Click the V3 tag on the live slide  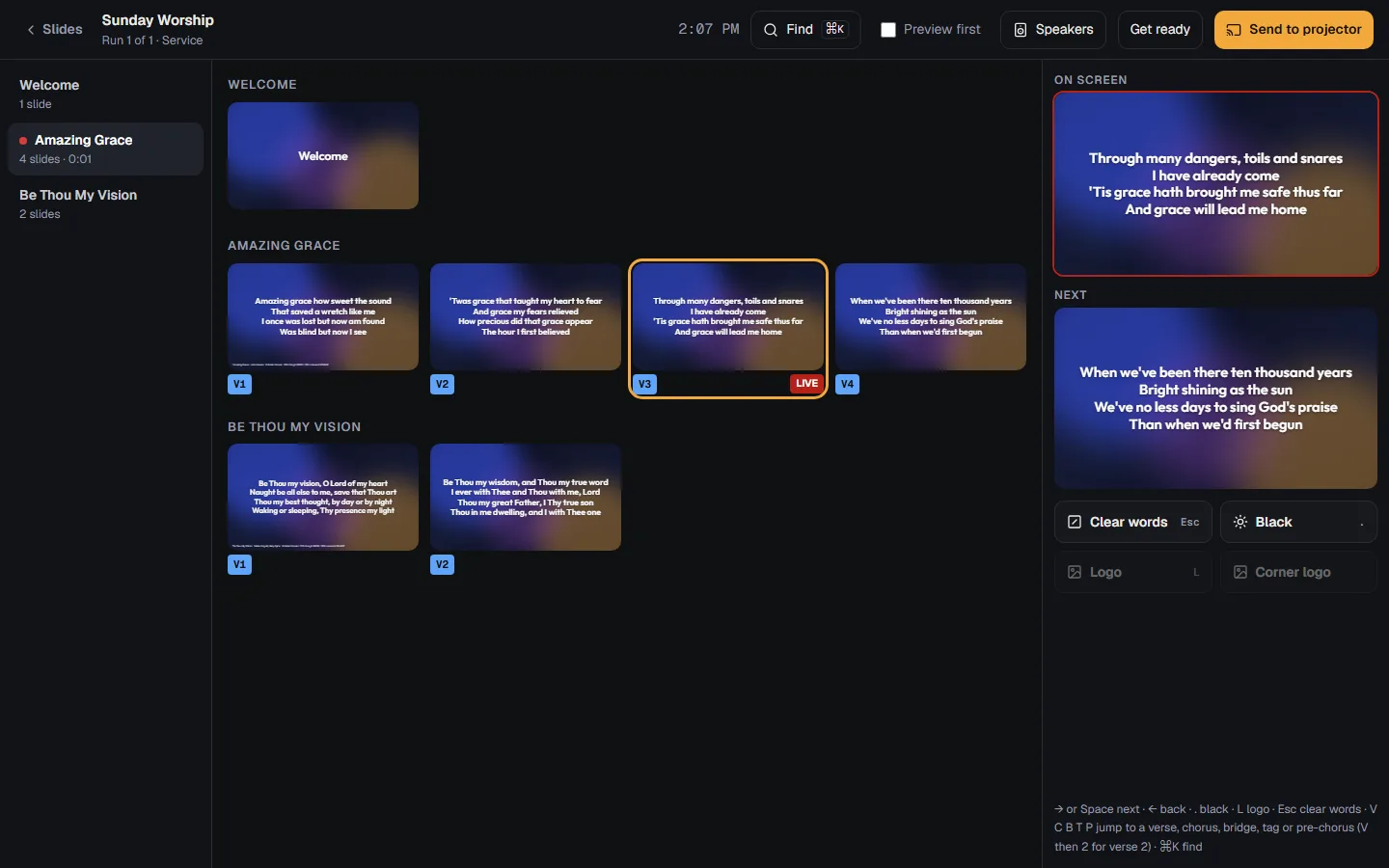[645, 384]
